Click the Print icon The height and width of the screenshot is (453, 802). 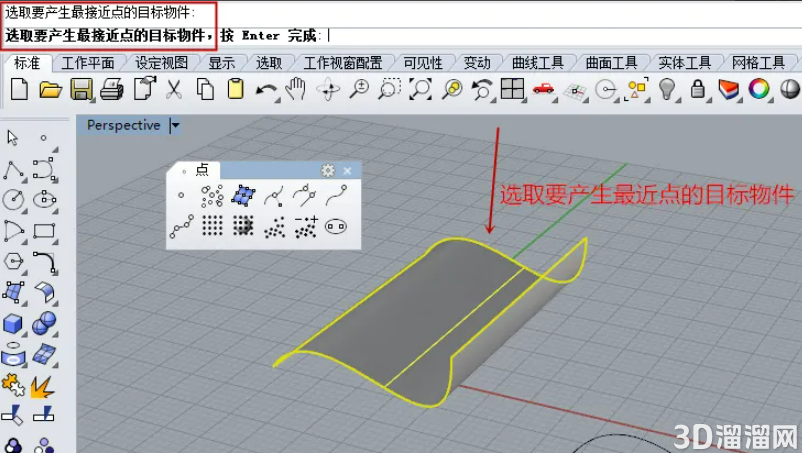point(112,89)
